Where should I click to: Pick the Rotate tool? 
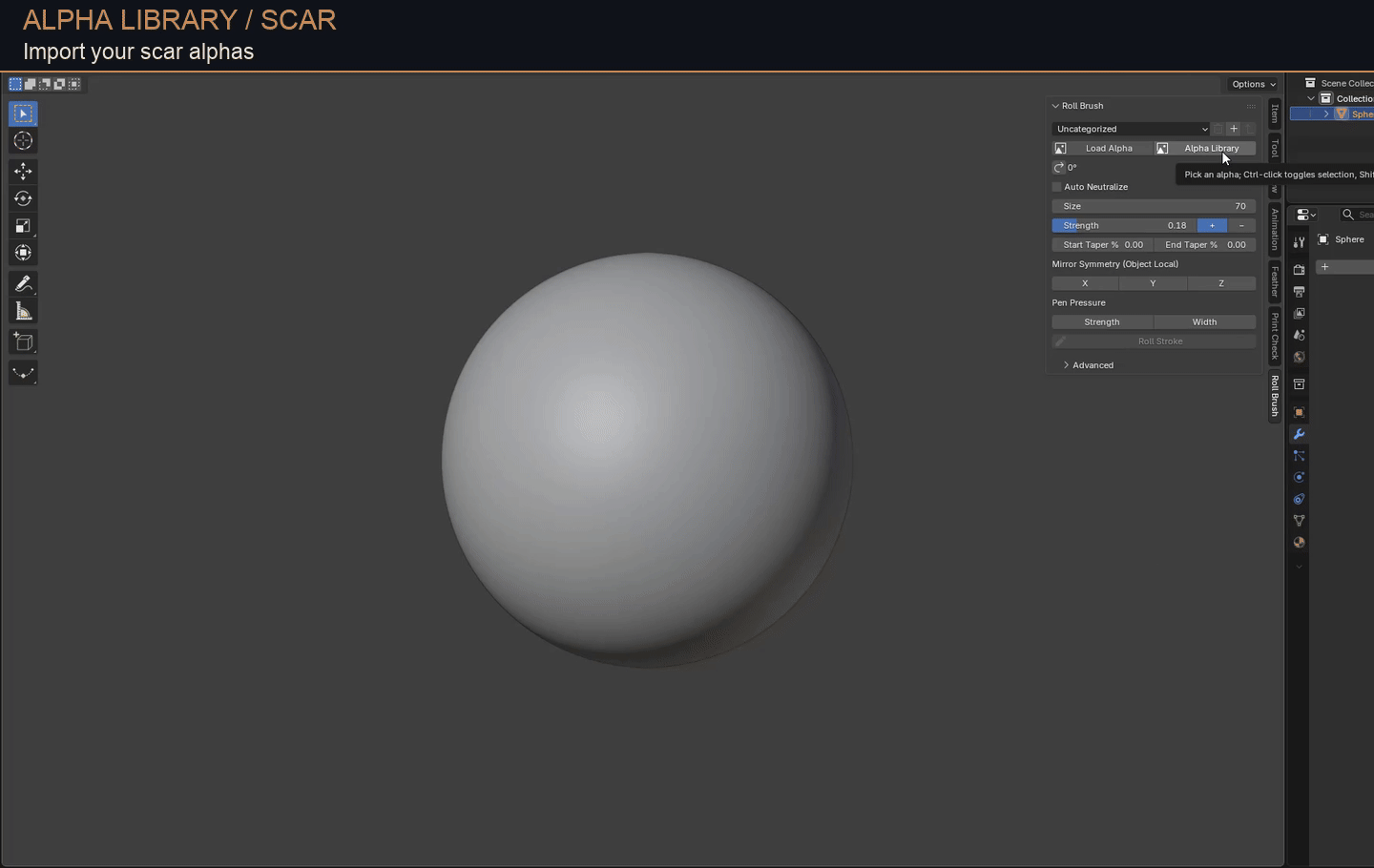point(23,198)
